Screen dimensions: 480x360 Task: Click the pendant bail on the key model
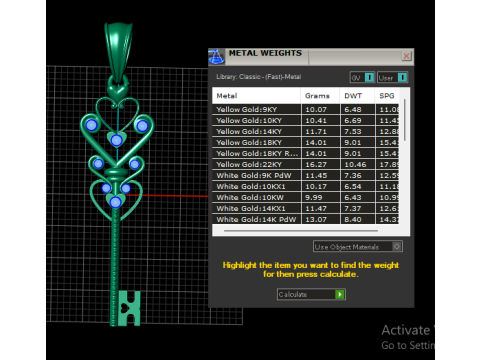[x=118, y=52]
